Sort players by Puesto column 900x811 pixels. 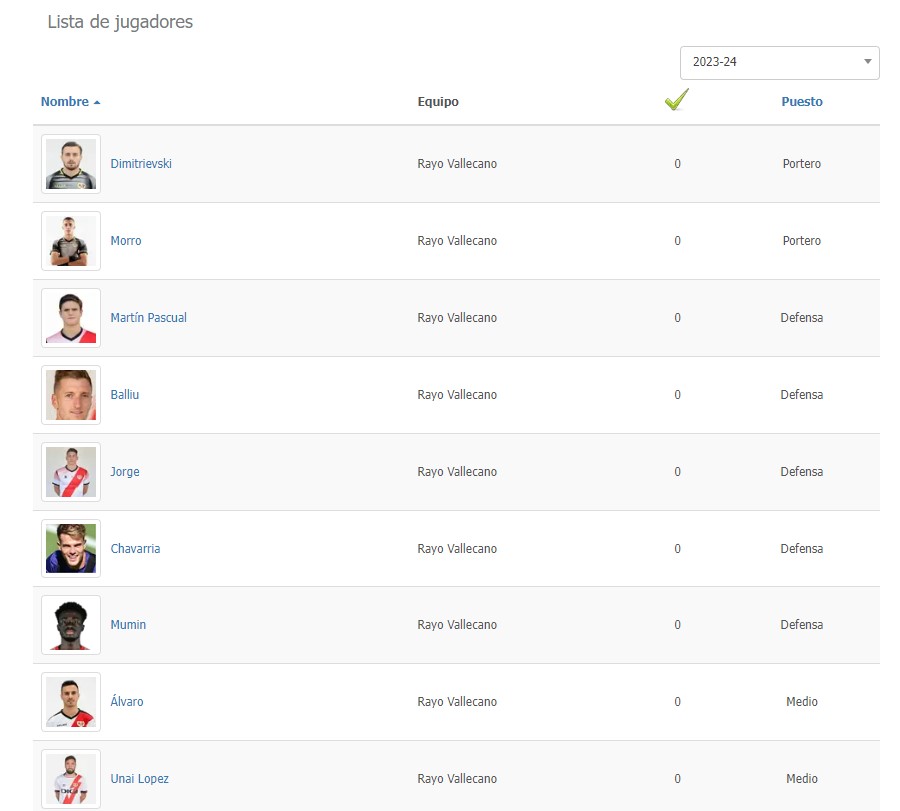(802, 102)
